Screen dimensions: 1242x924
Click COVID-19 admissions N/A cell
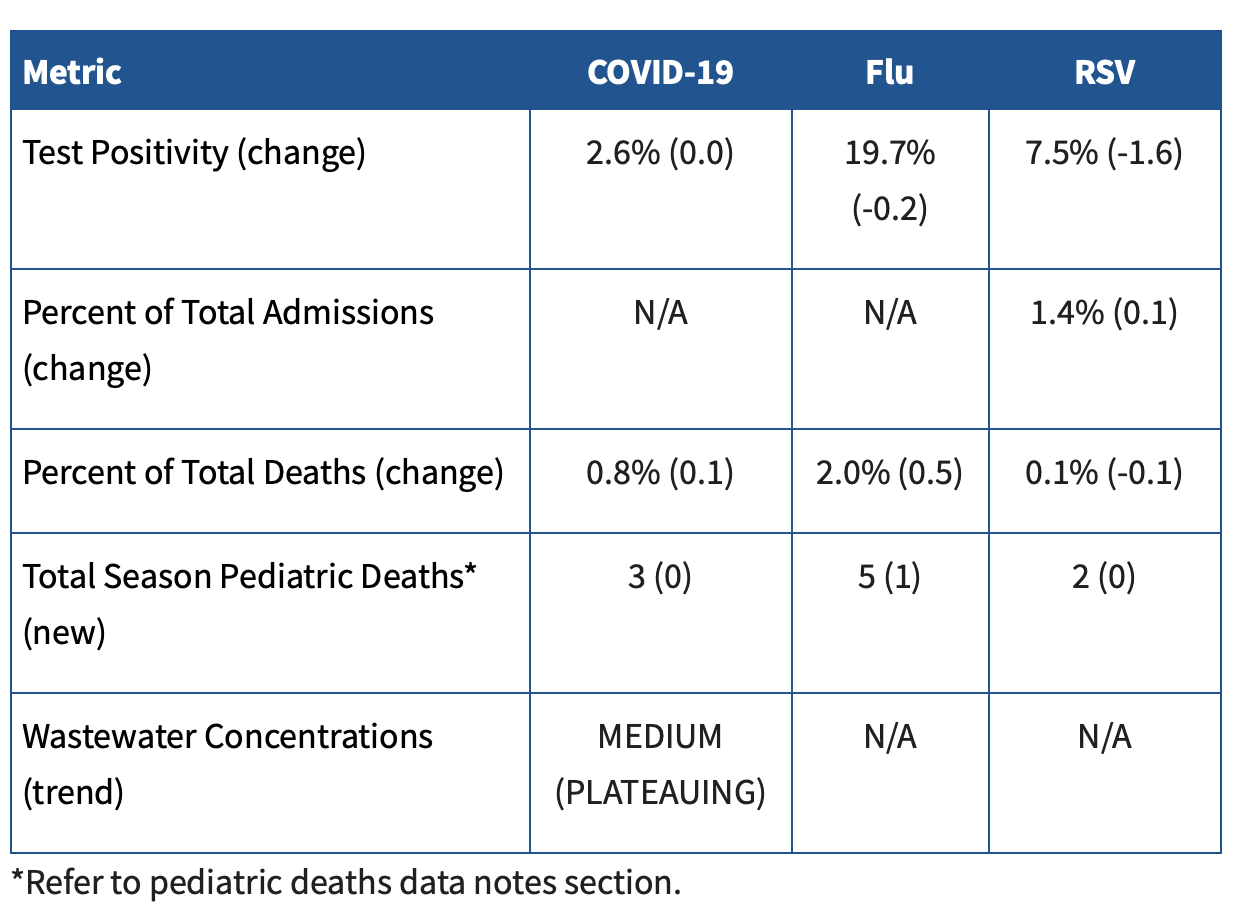(x=660, y=313)
